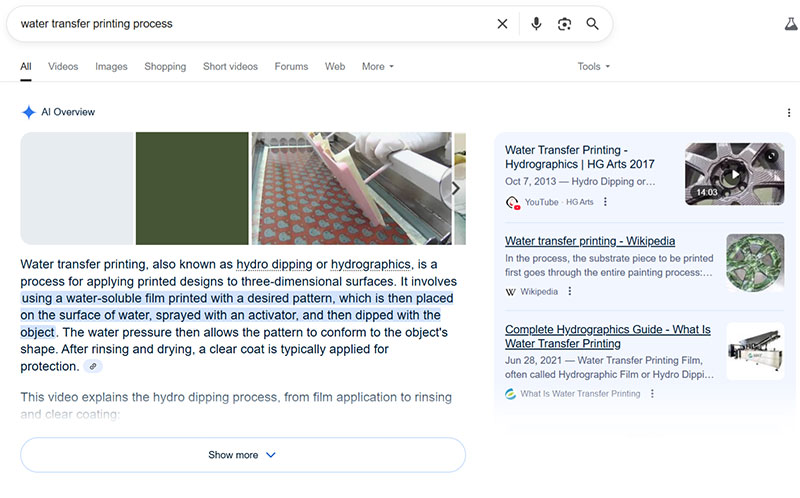
Task: Open options for YouTube HG Arts result
Action: 605,202
